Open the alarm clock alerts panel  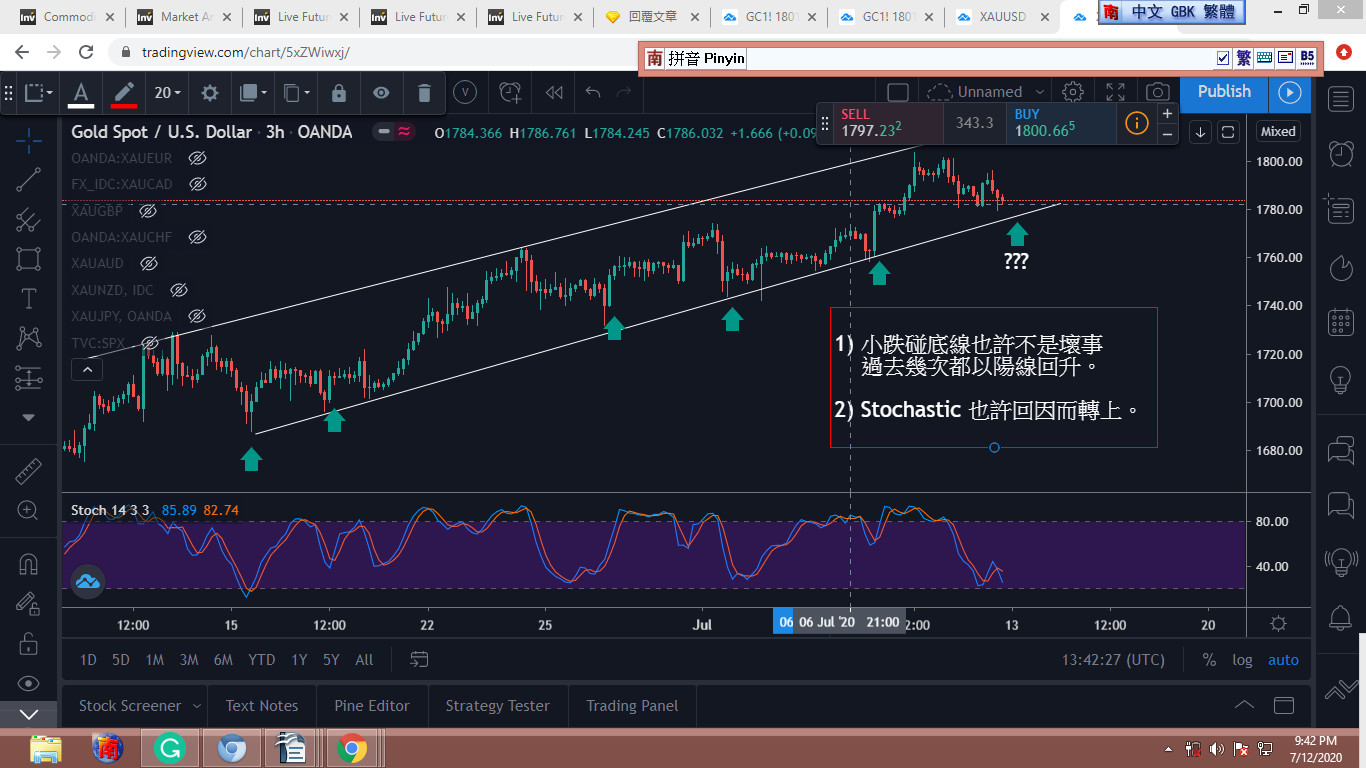[1341, 153]
